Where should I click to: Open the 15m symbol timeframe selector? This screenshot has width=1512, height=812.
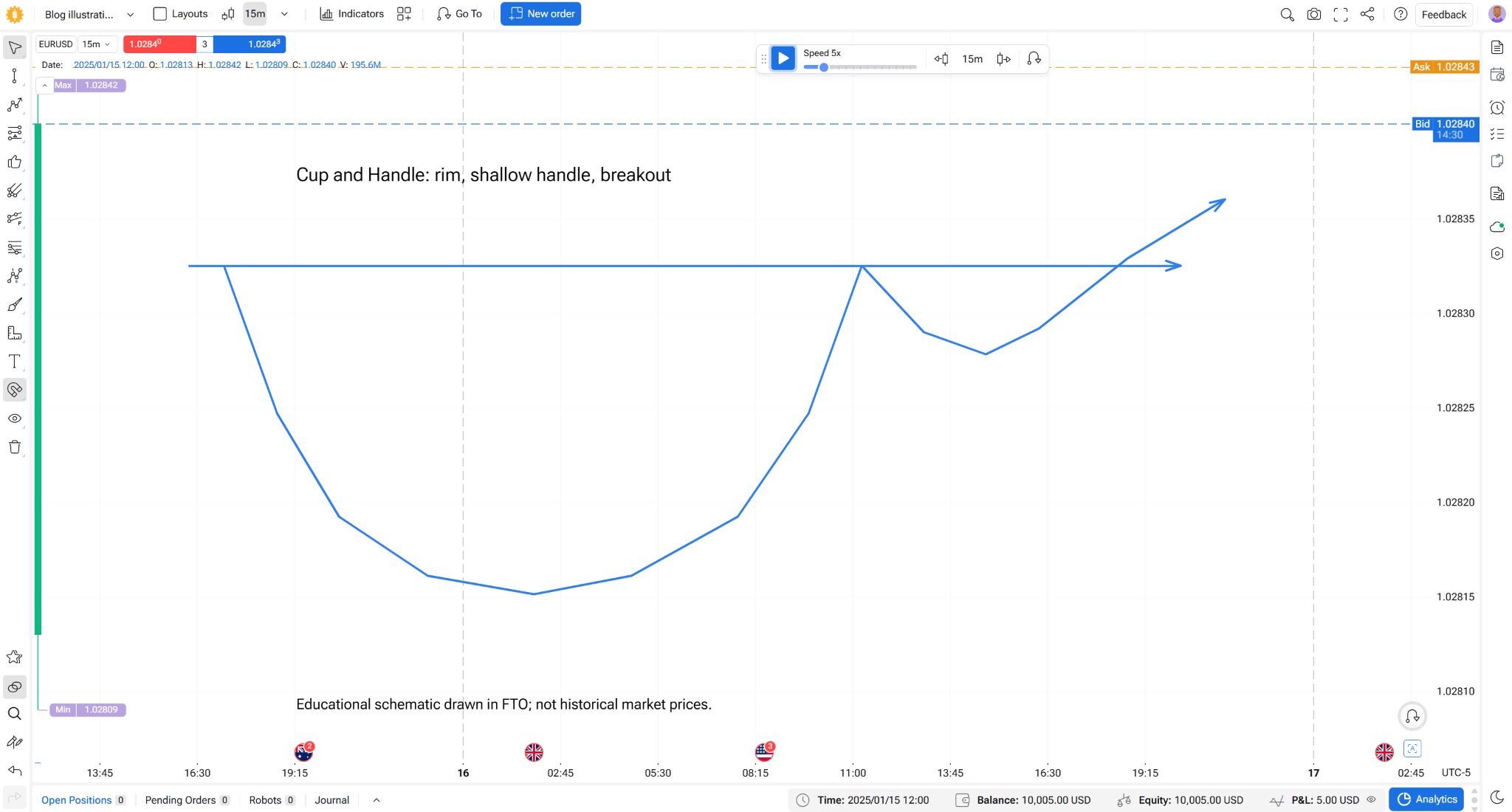(x=97, y=44)
